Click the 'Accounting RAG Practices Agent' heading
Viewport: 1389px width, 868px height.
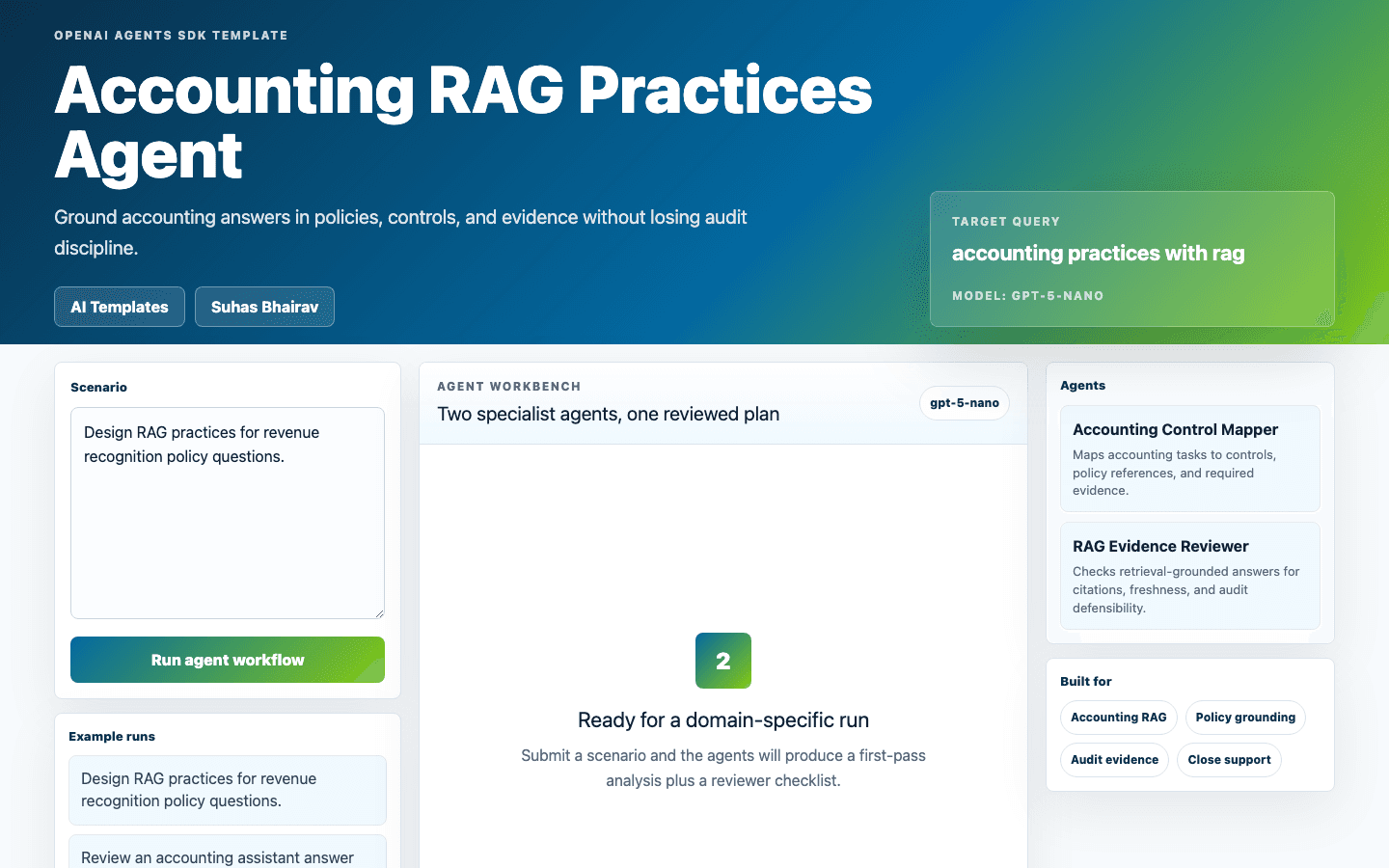tap(463, 122)
